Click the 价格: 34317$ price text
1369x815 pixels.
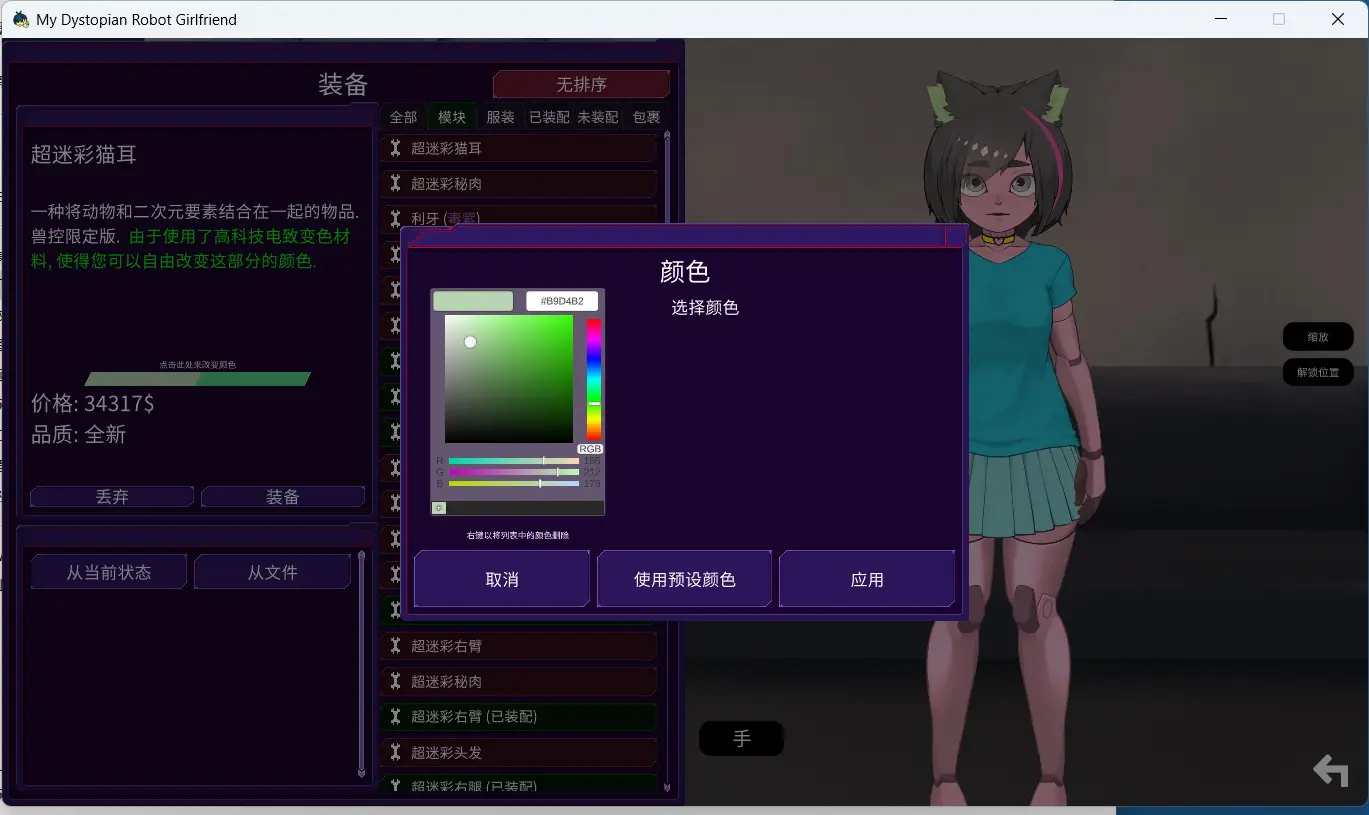point(93,403)
